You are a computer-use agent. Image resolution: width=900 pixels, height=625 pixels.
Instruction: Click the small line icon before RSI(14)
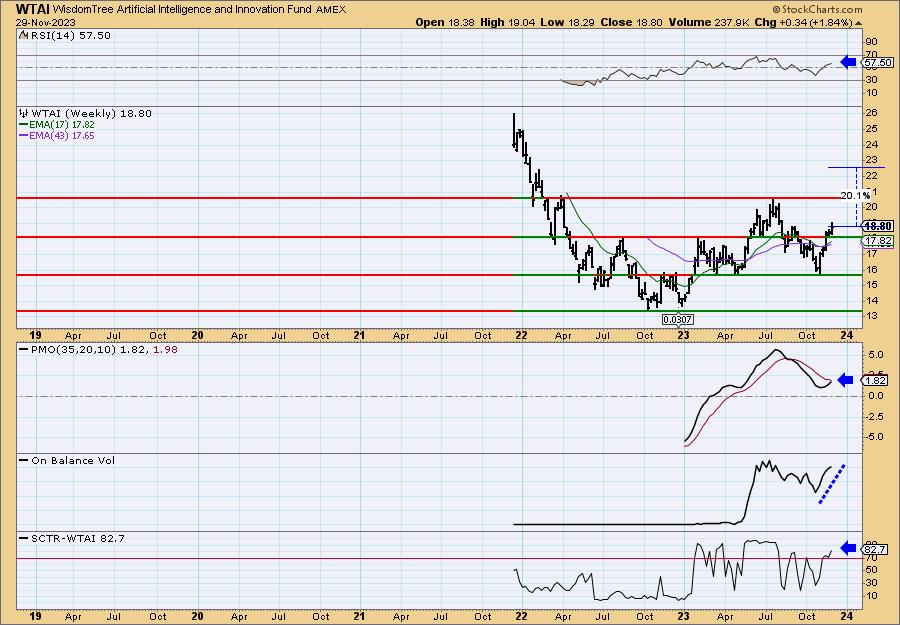click(x=23, y=35)
